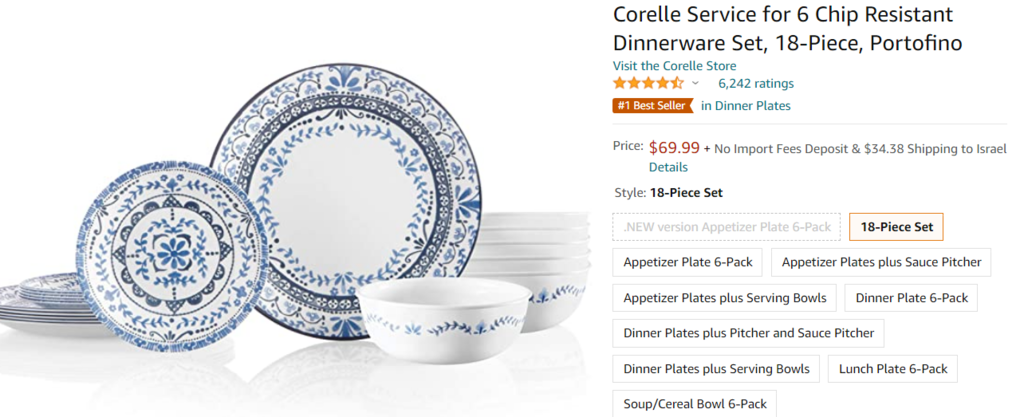
Task: Click the #1 Best Seller badge
Action: [x=652, y=105]
